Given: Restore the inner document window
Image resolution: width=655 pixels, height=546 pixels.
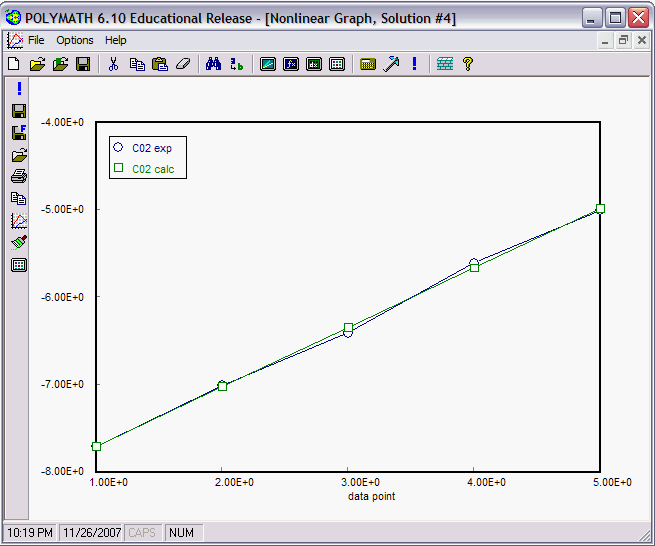Looking at the screenshot, I should pos(623,40).
